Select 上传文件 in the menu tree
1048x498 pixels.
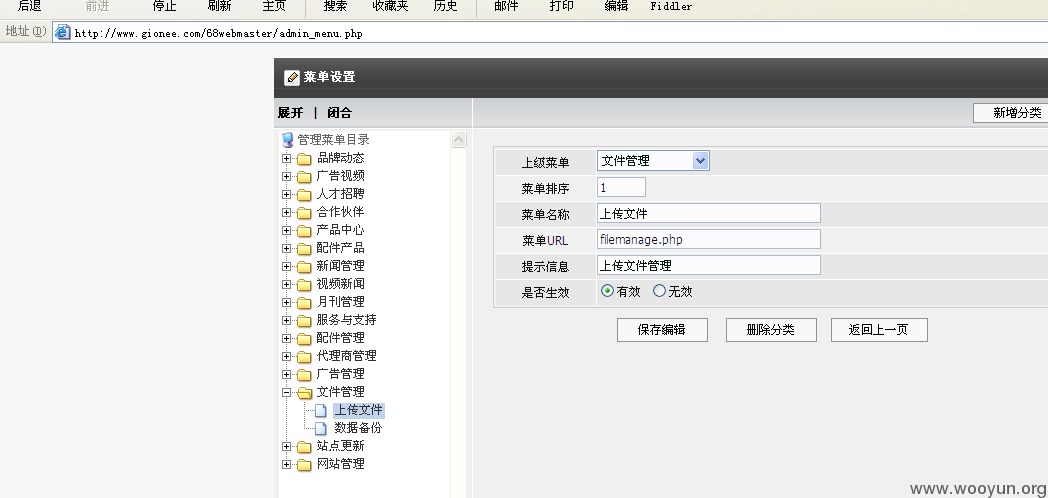click(x=358, y=410)
